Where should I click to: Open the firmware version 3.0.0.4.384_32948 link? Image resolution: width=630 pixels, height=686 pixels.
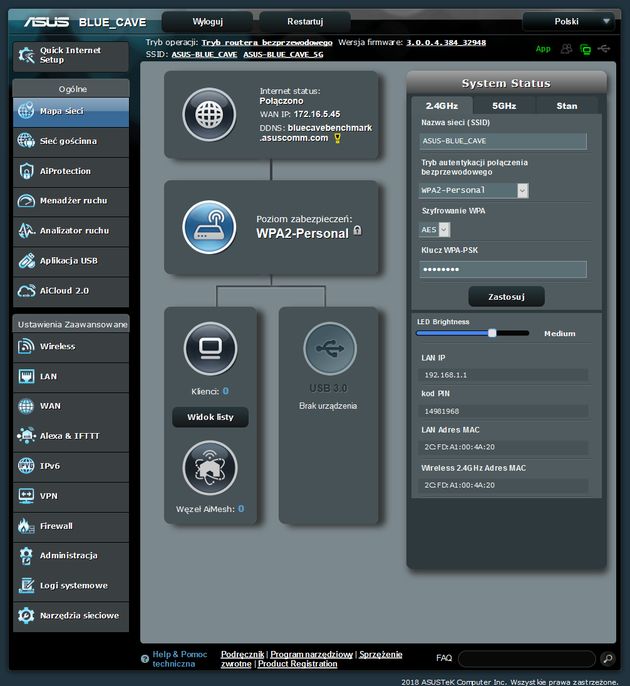[x=446, y=42]
